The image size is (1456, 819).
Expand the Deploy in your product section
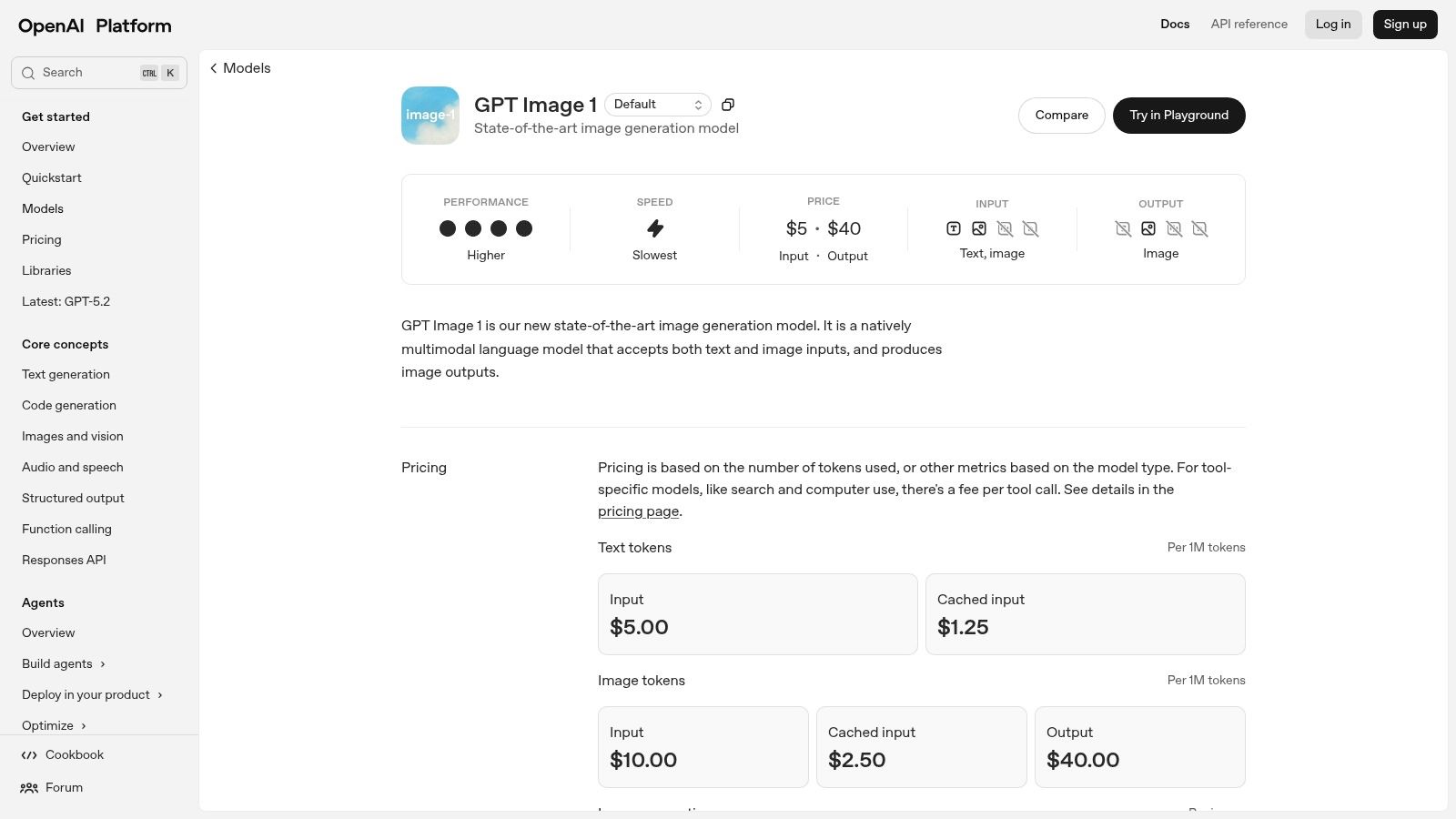click(x=86, y=694)
